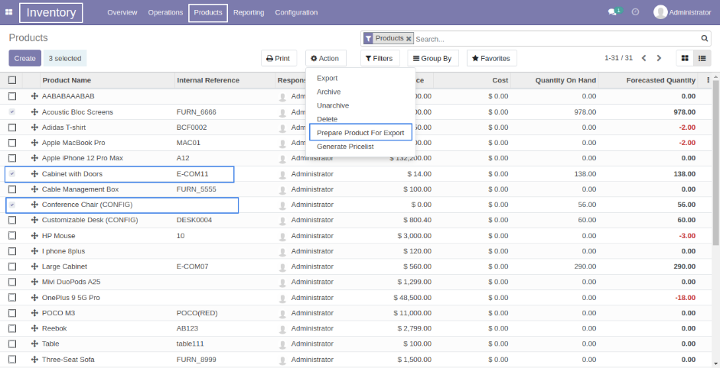Click the Create button
This screenshot has width=720, height=368.
pos(25,58)
